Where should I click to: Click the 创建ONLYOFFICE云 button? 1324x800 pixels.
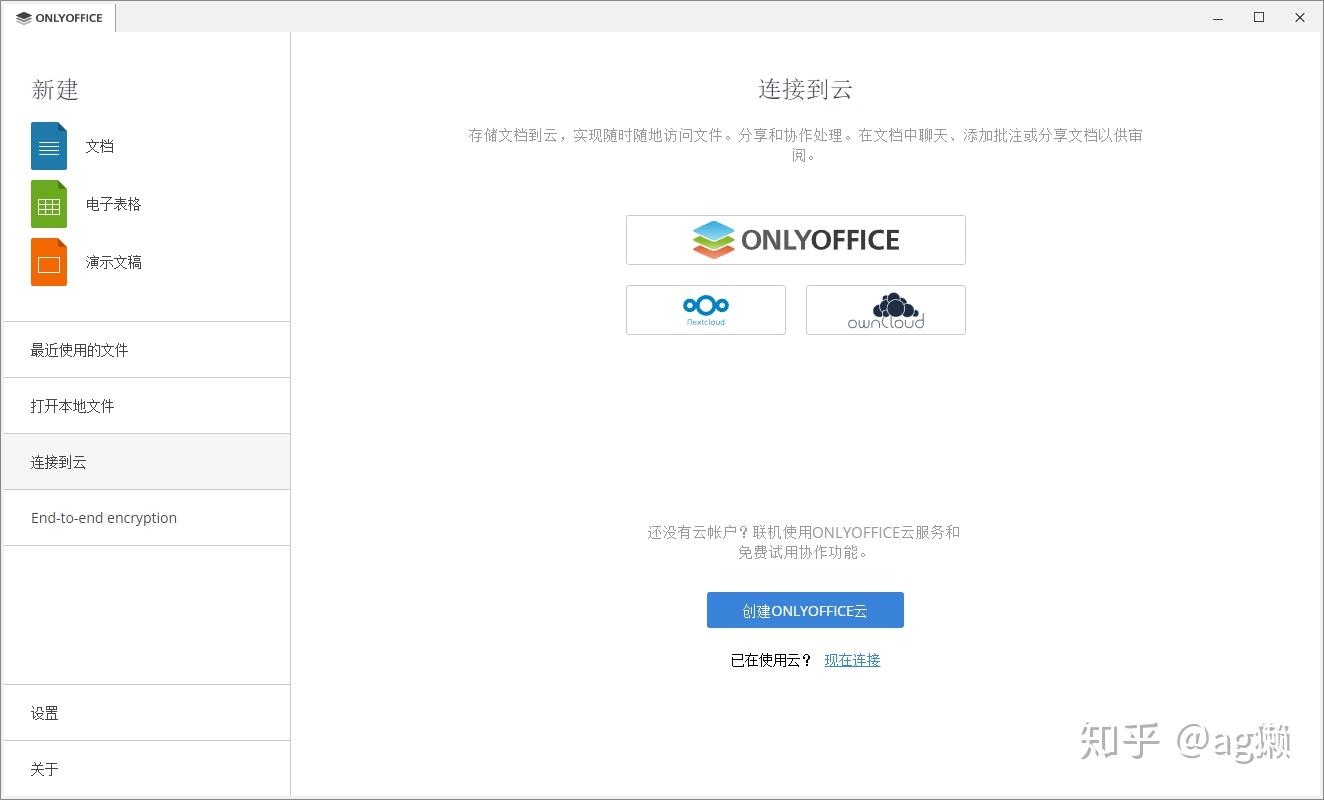pos(805,610)
